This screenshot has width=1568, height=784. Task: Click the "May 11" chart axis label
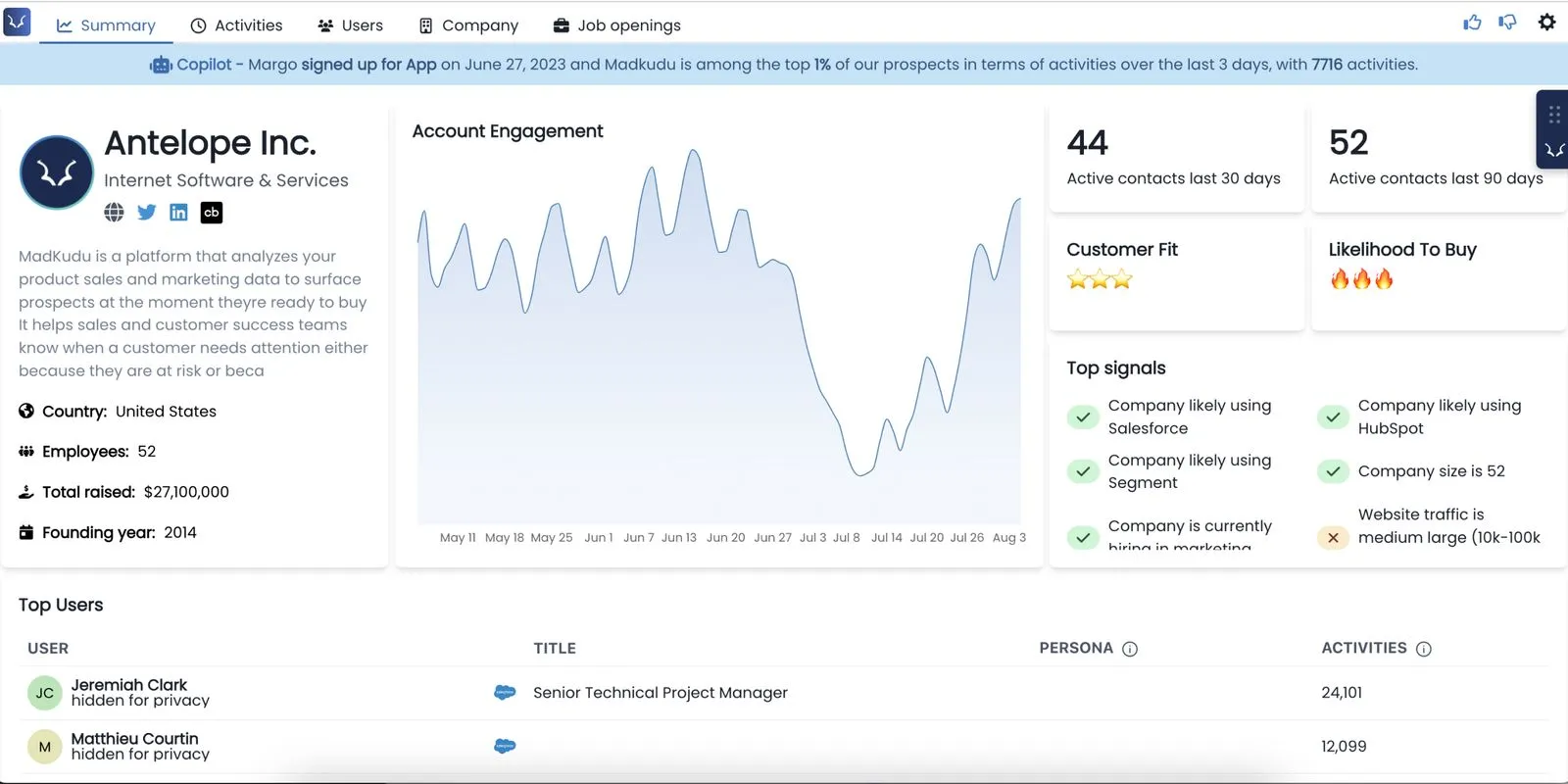point(458,538)
